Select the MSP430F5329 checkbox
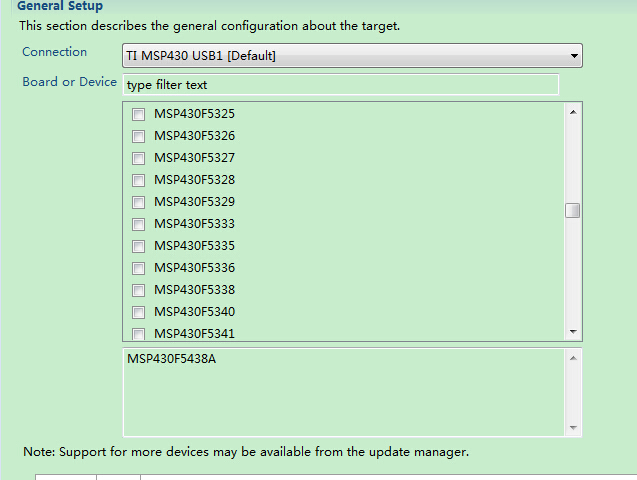 tap(138, 202)
